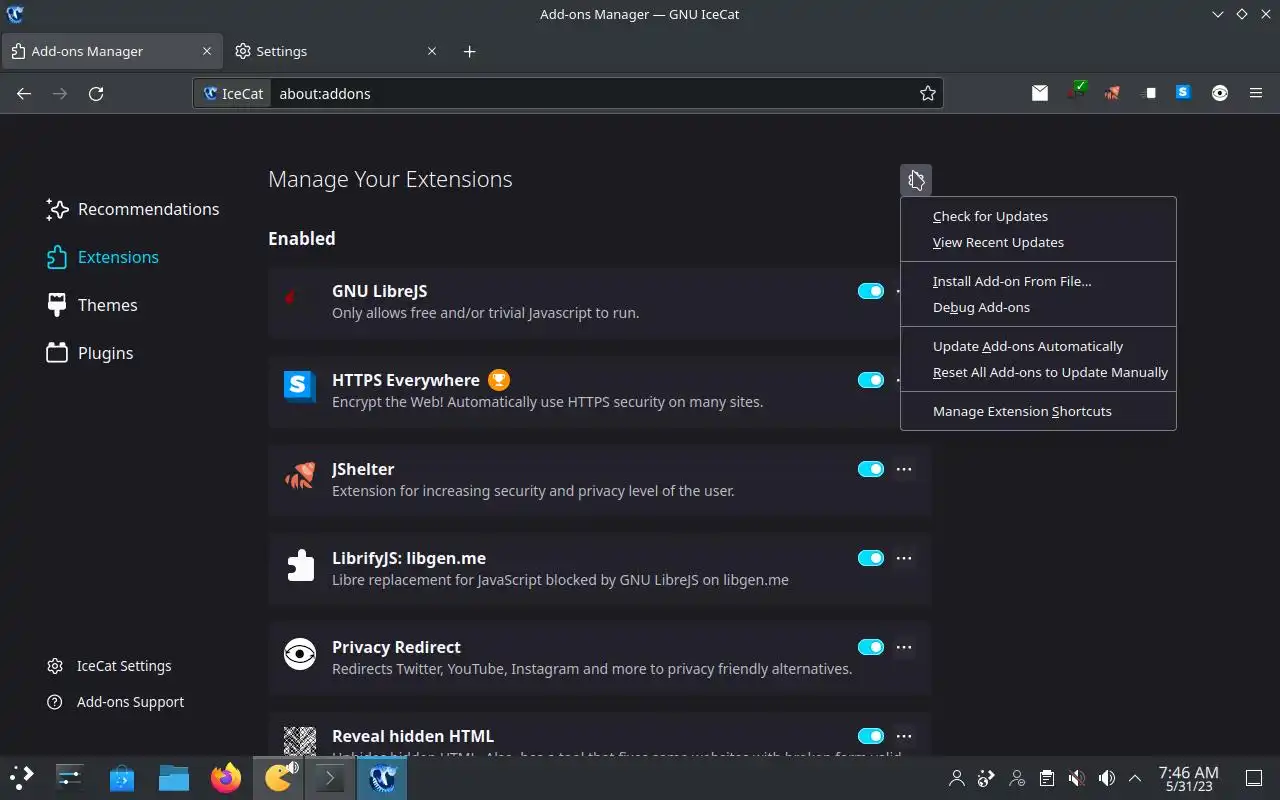Open the terminal from the taskbar
The image size is (1280, 800).
point(330,777)
